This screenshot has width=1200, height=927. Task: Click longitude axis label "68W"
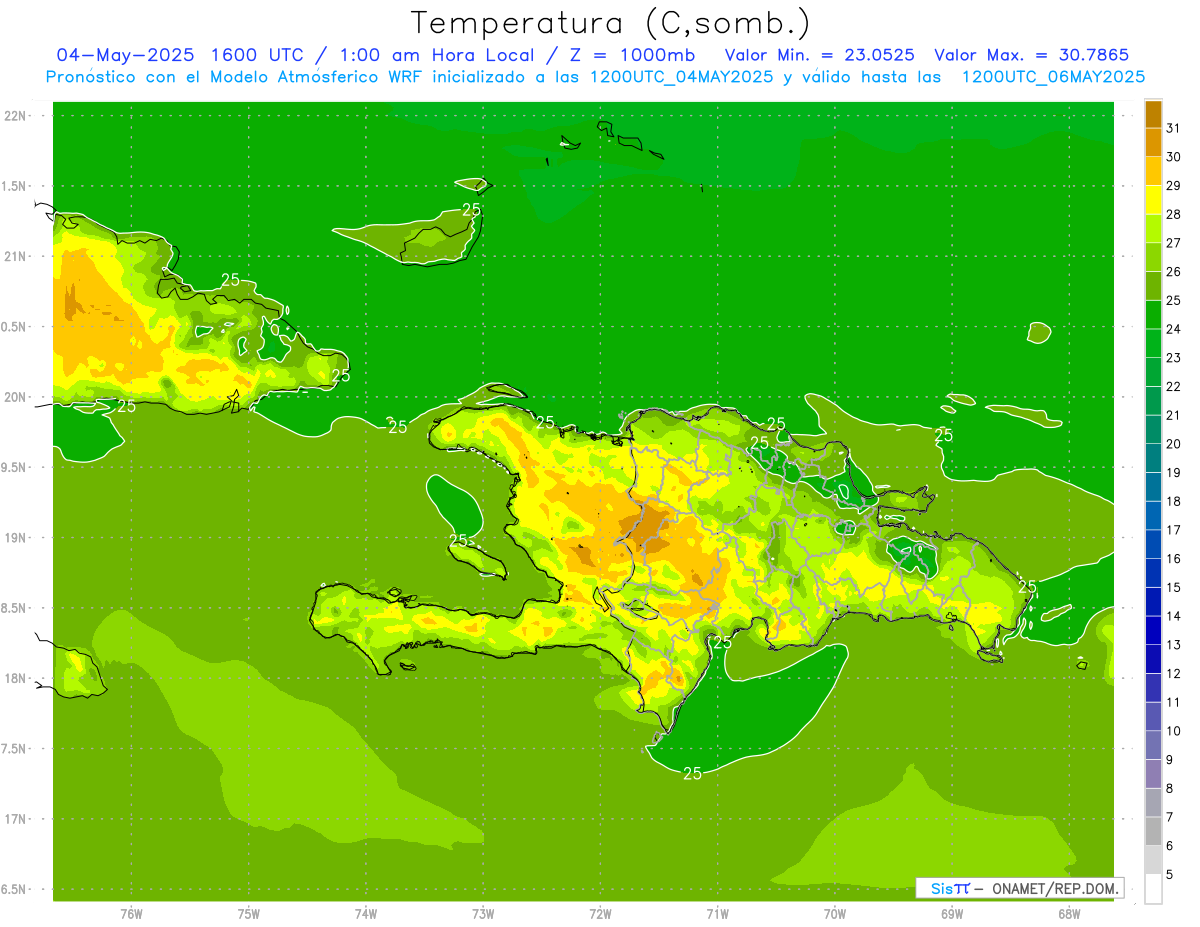tap(1069, 914)
